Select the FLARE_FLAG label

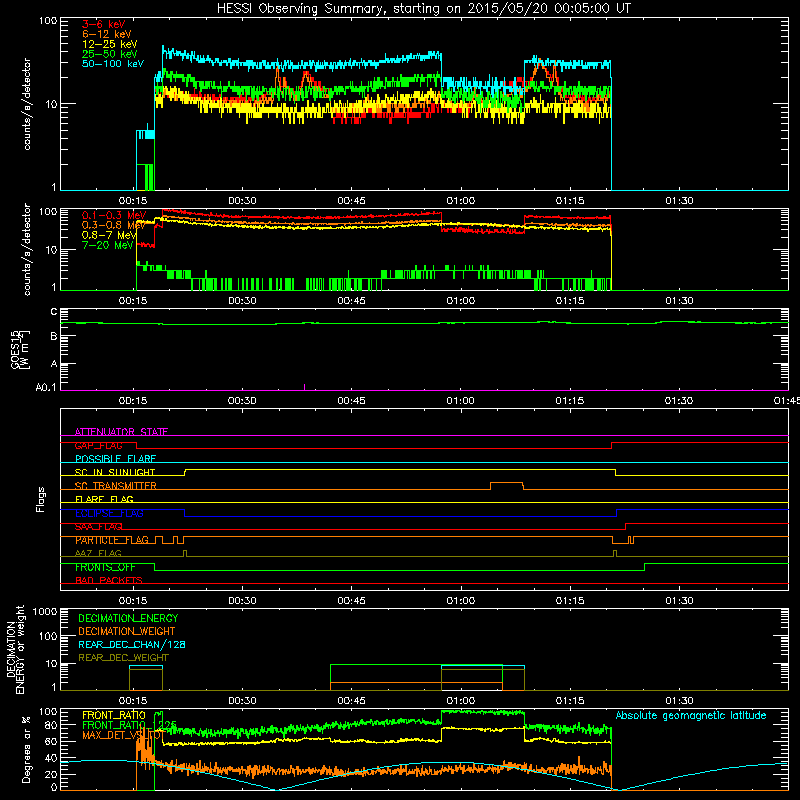pyautogui.click(x=104, y=499)
